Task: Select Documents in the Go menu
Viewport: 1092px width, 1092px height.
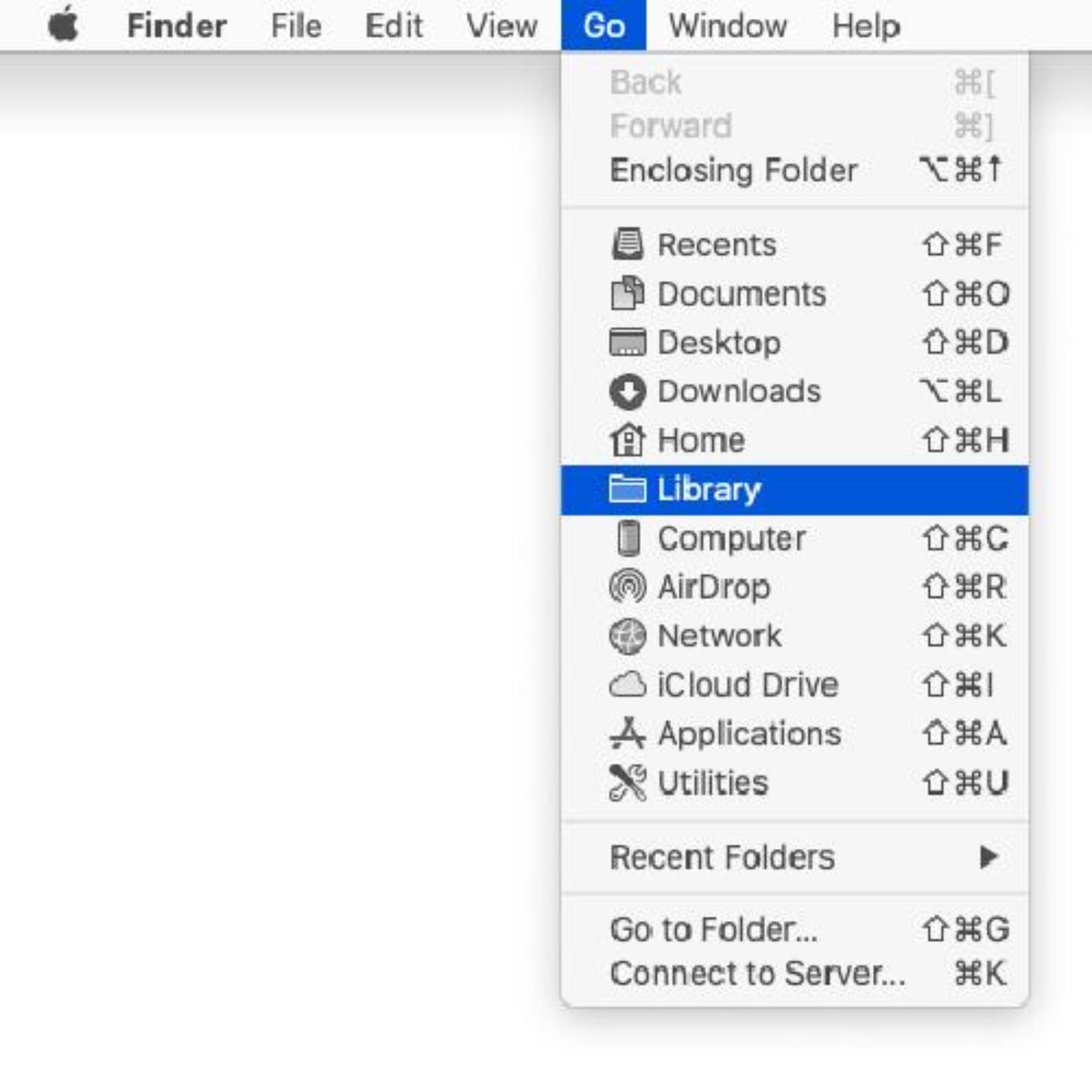Action: [x=794, y=293]
